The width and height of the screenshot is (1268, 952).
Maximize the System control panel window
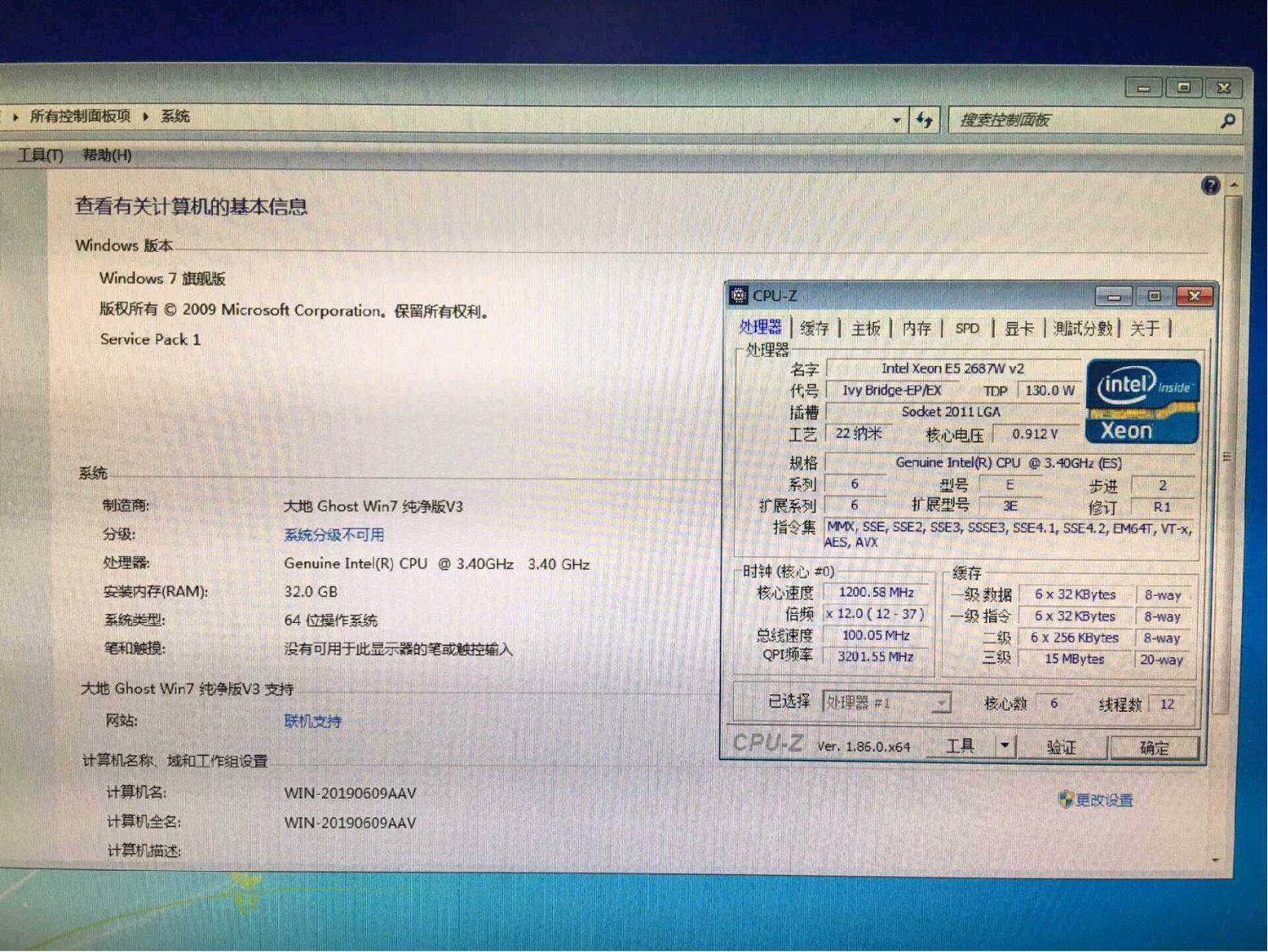point(1183,87)
